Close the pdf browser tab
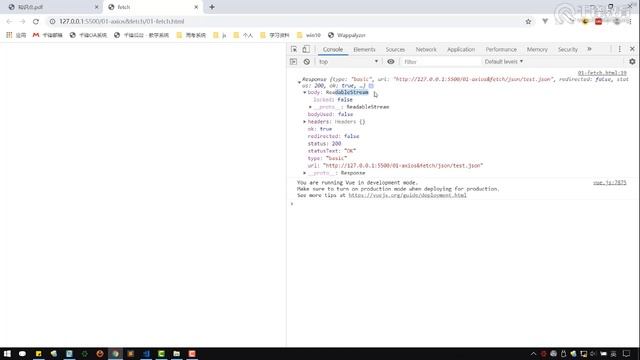Viewport: 640px width, 360px height. point(97,7)
